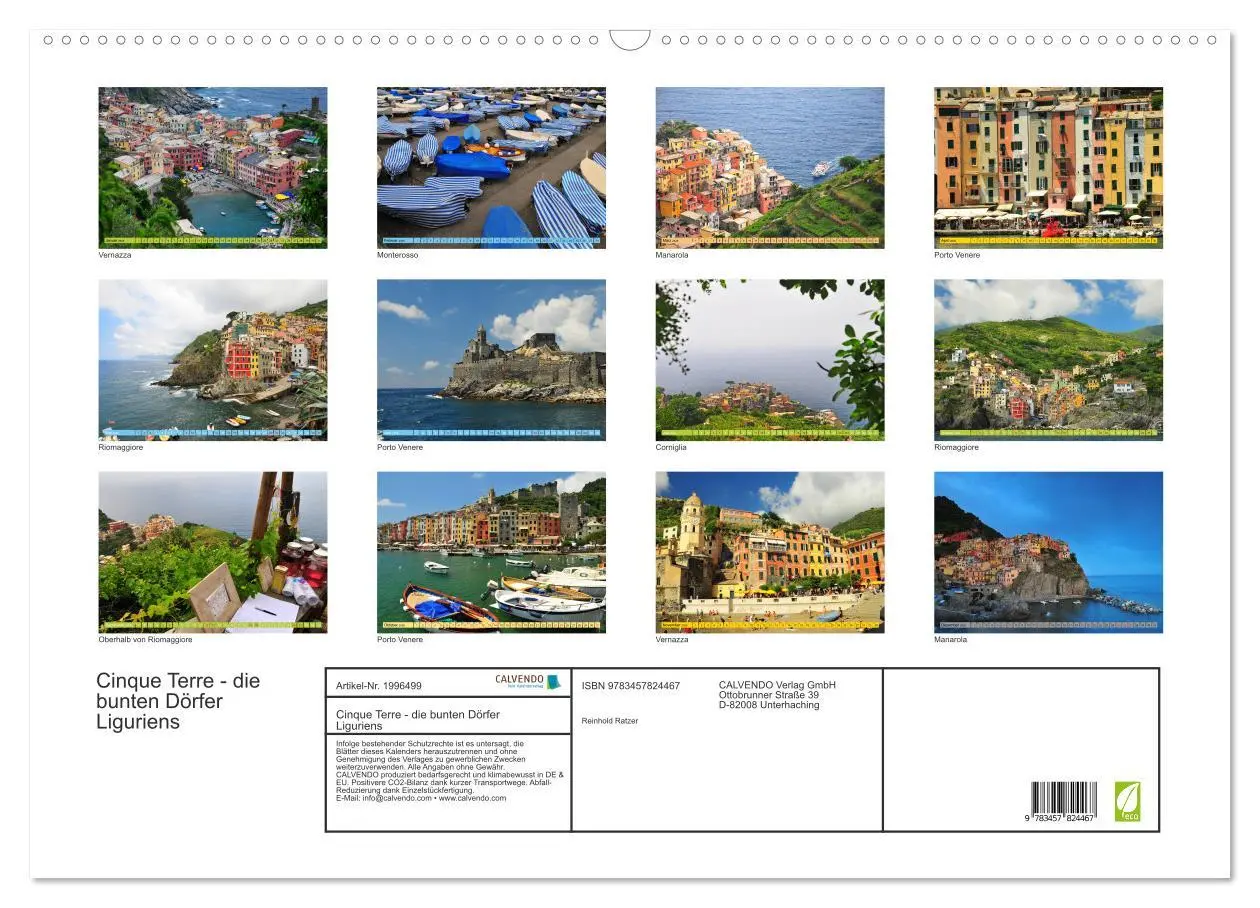Click the boxed title "Cinque Terre - die bunten Dörfer Liguriens"
The image size is (1260, 908).
[418, 720]
